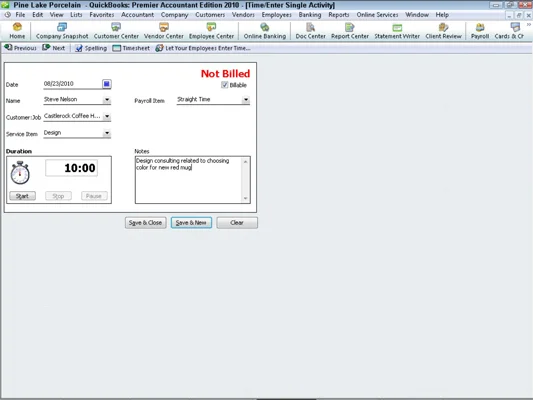Open Statement Writer
The width and height of the screenshot is (533, 400).
click(x=397, y=31)
